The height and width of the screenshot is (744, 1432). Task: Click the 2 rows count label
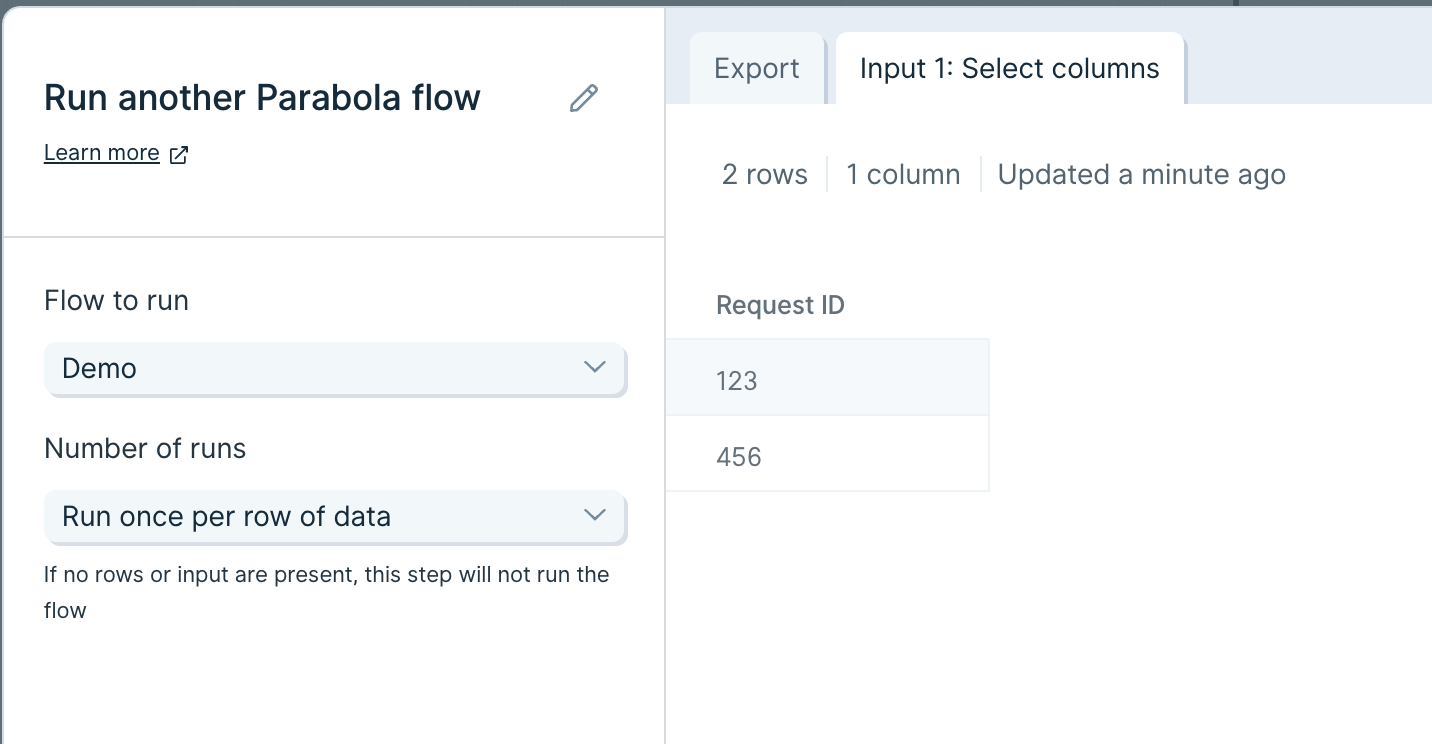764,174
